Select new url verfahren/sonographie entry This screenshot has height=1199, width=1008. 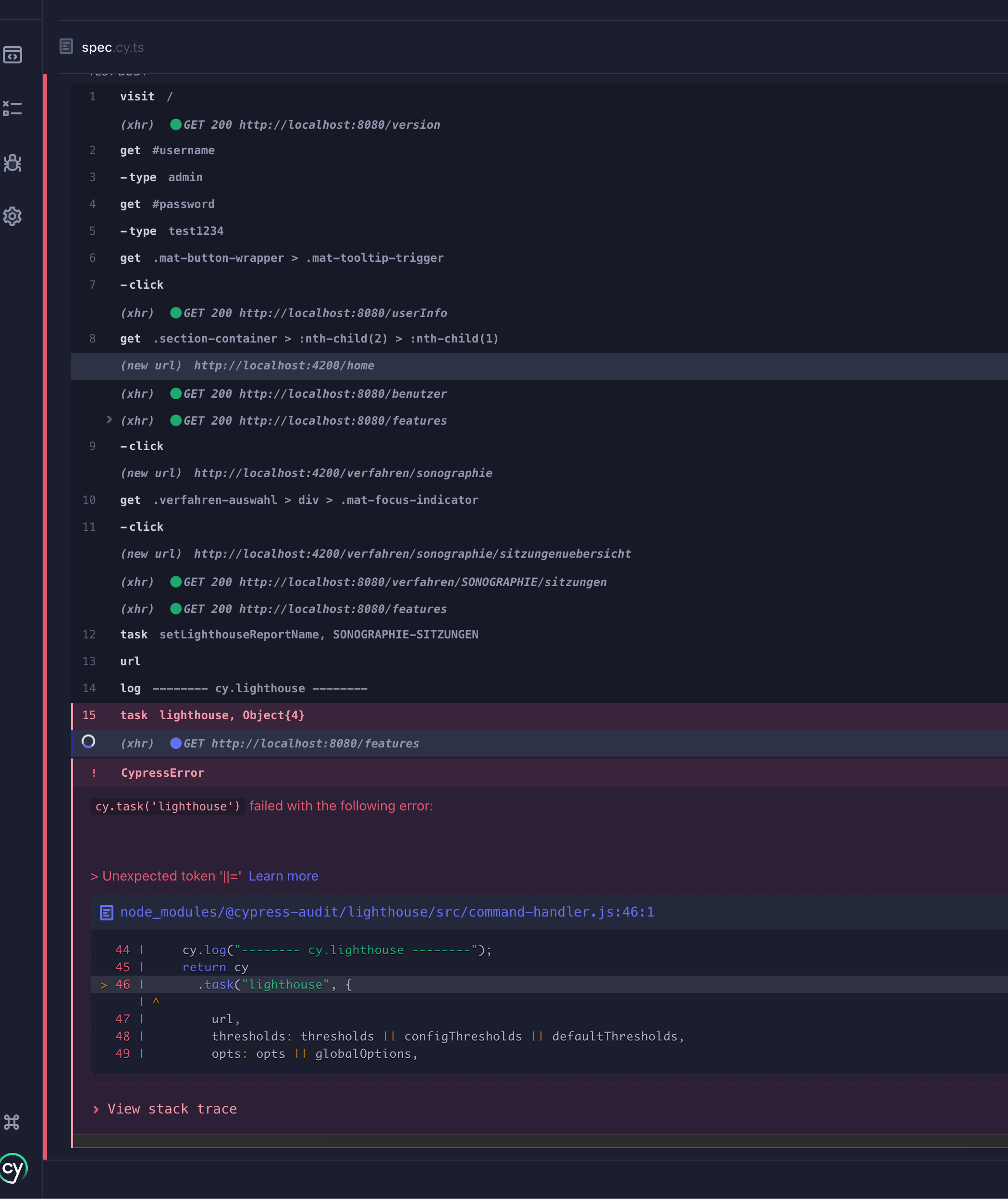point(540,473)
